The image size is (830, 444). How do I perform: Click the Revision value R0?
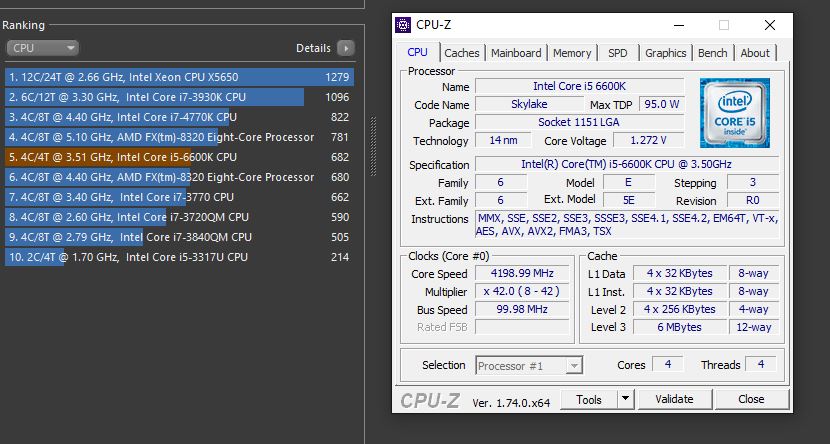coord(753,201)
